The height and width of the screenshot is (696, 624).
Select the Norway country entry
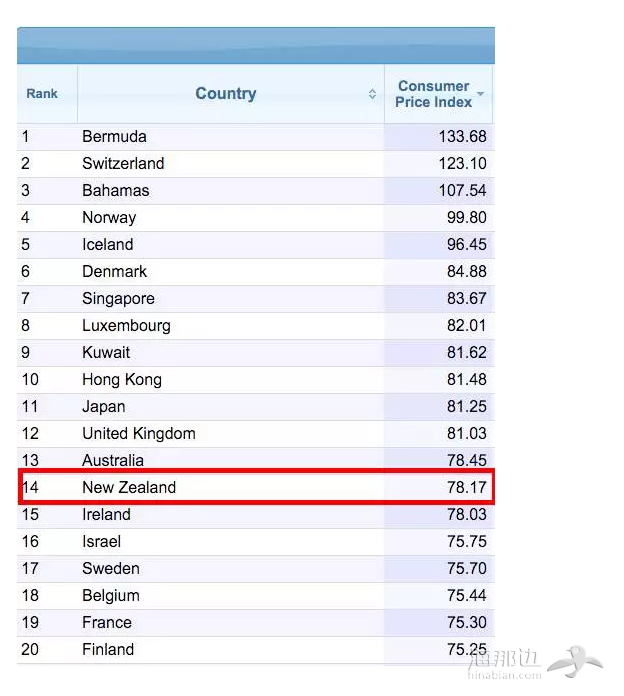click(109, 218)
